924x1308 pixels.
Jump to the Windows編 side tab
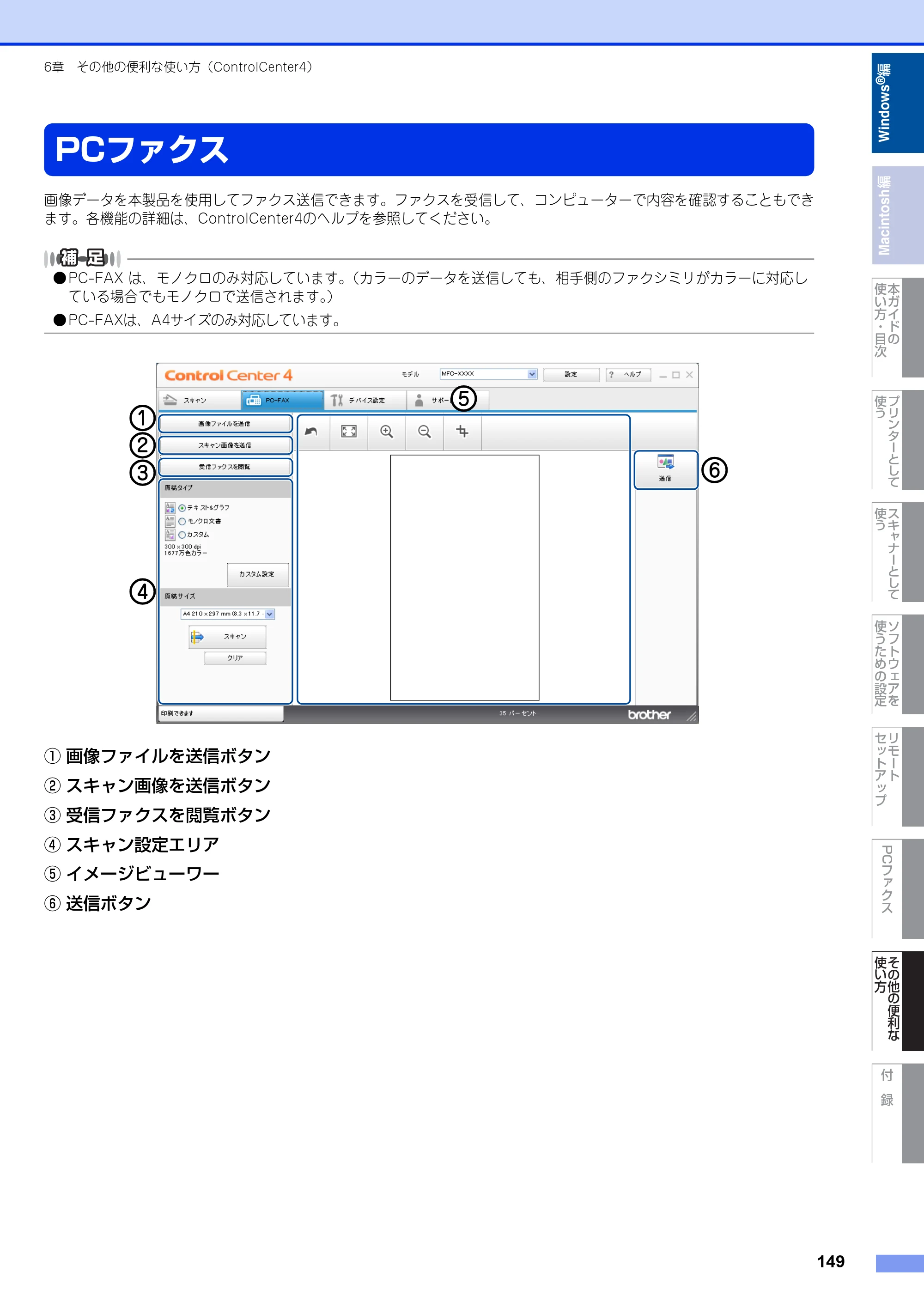(x=897, y=103)
